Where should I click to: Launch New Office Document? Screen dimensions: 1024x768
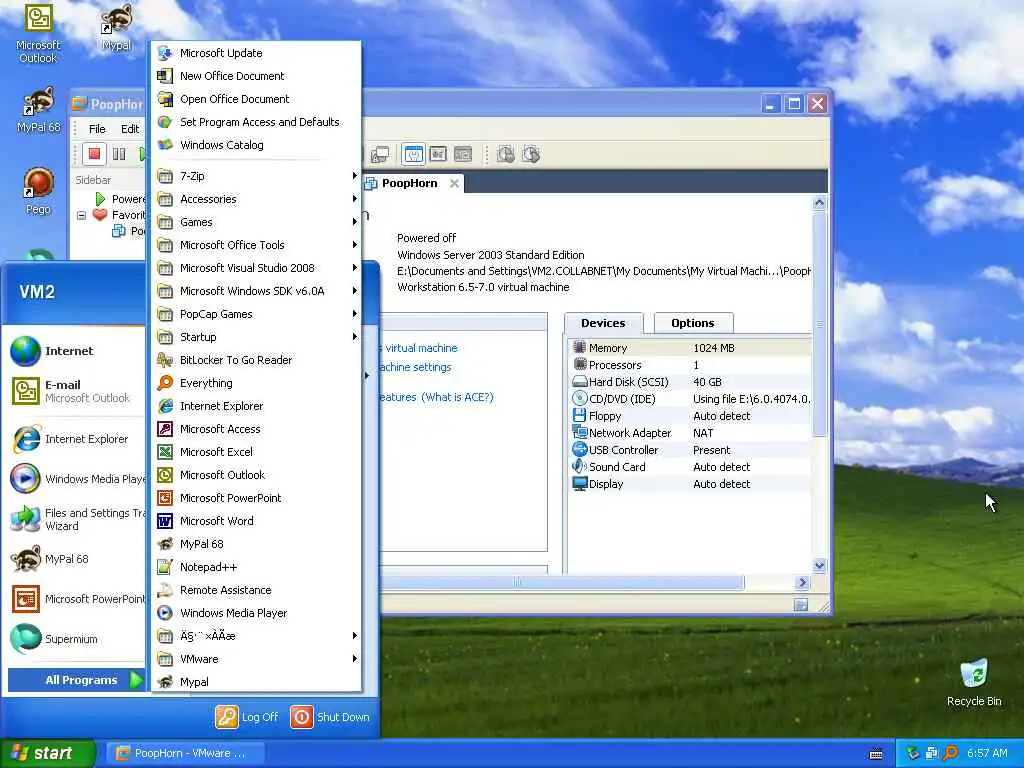[x=256, y=76]
